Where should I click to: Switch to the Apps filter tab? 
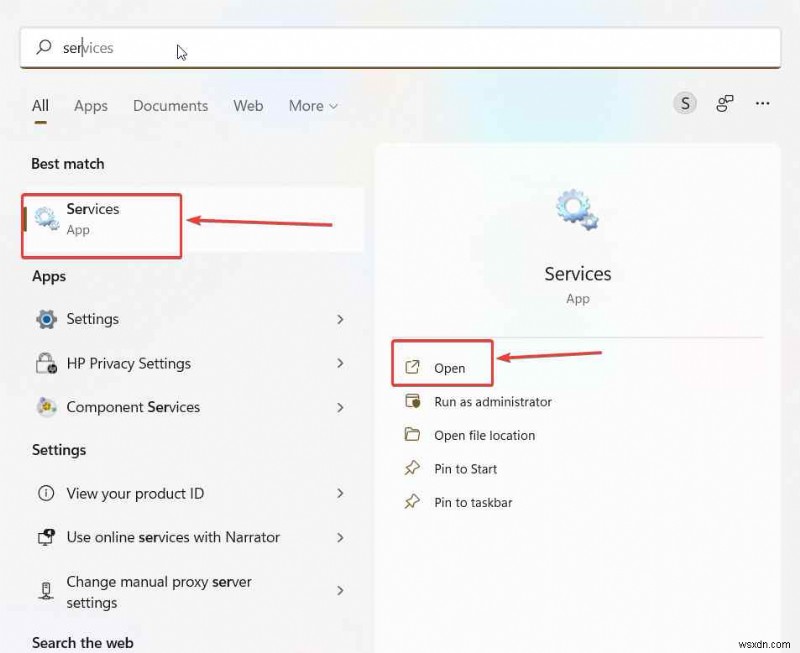point(91,106)
